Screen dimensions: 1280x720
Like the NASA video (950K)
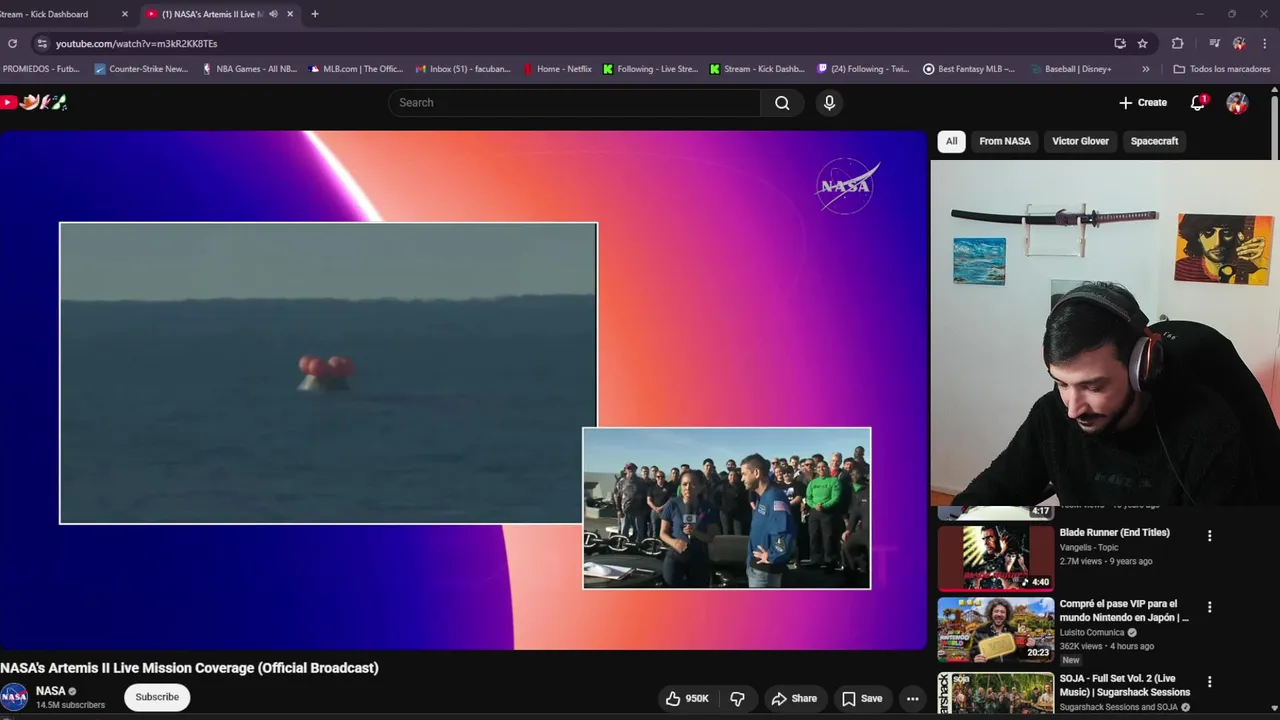coord(687,699)
